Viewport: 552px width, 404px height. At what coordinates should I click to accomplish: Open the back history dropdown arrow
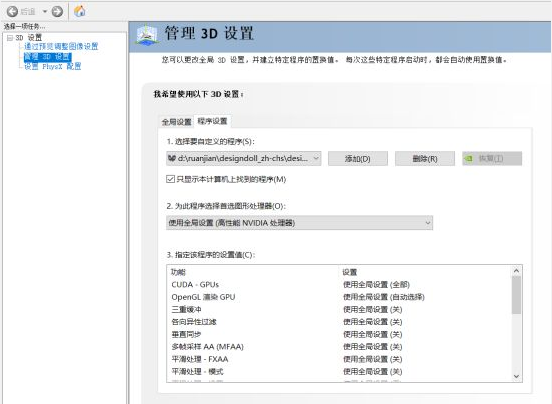pos(45,12)
